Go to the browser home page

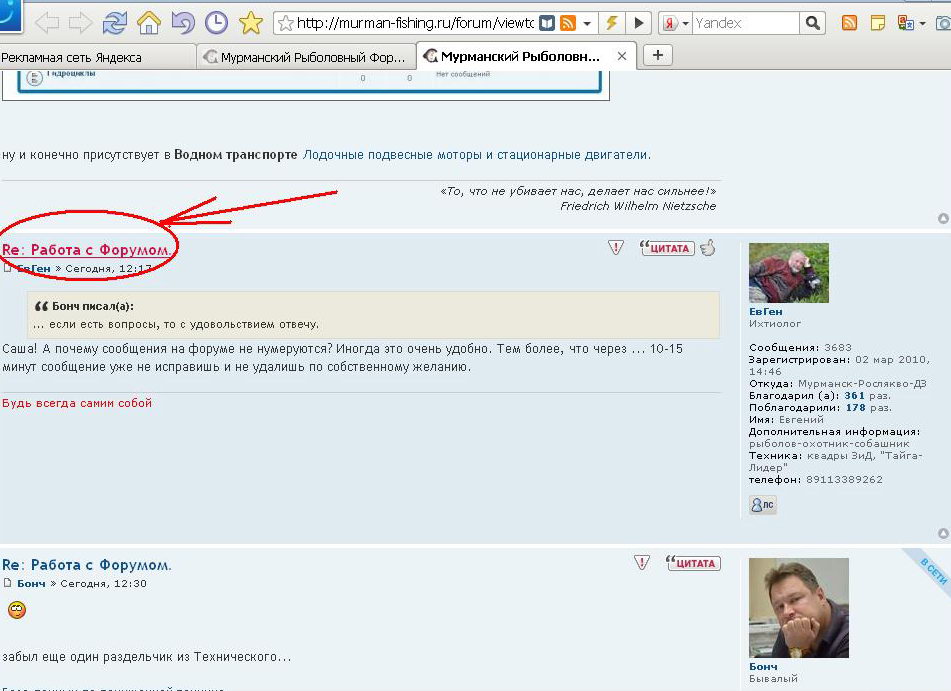148,22
